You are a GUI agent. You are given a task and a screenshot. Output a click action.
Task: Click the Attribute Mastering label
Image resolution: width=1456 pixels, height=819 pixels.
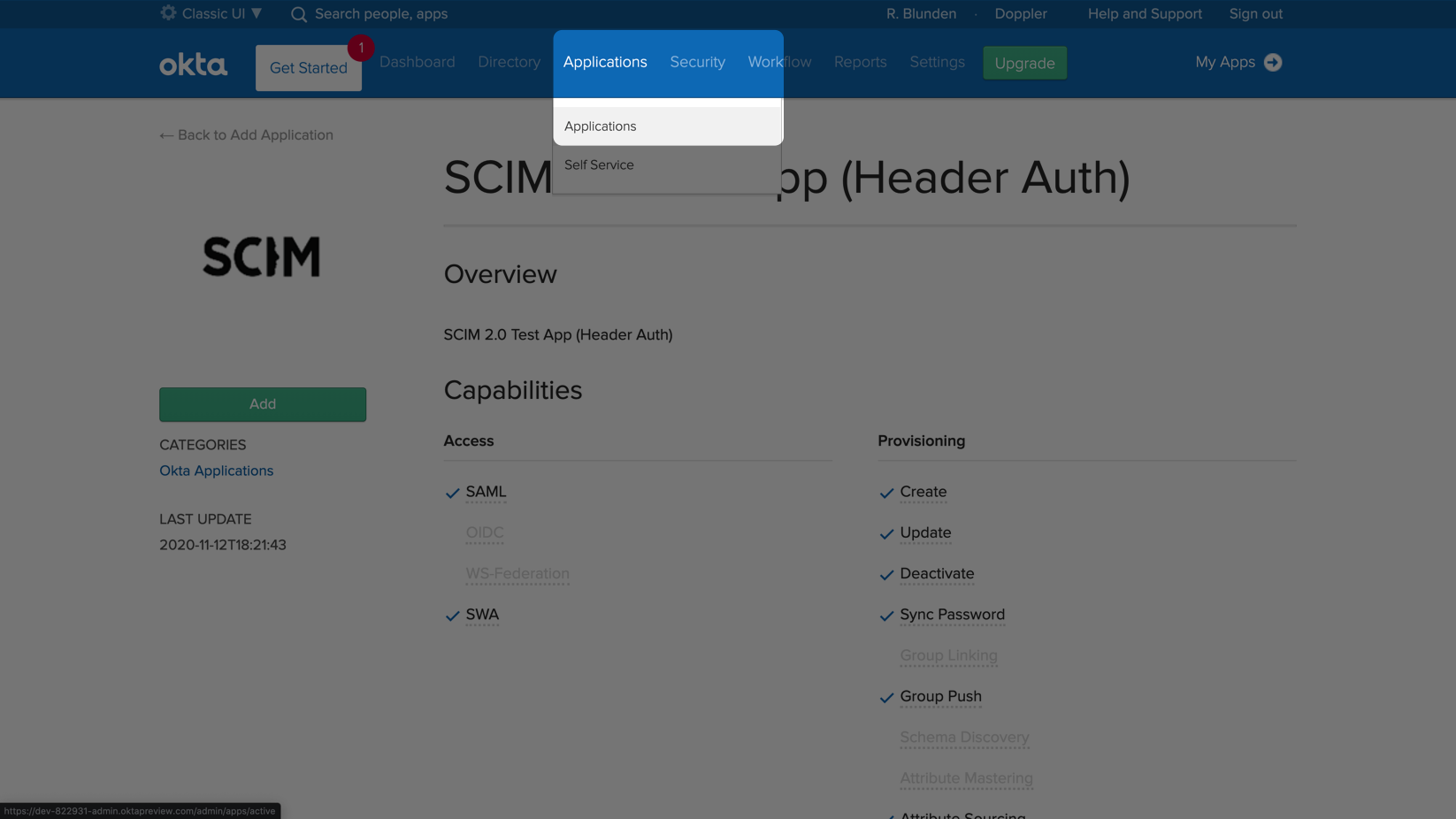tap(966, 778)
